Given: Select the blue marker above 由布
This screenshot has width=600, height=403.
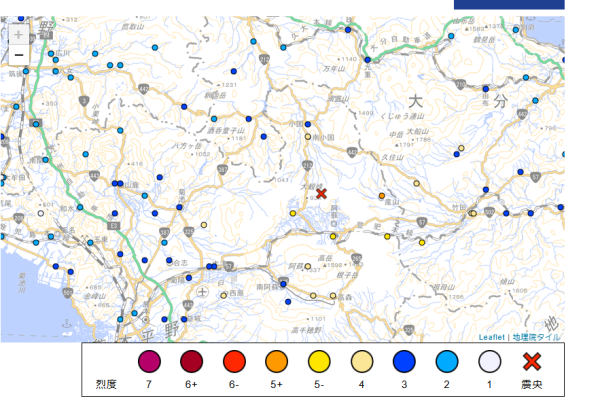Looking at the screenshot, I should click(486, 89).
